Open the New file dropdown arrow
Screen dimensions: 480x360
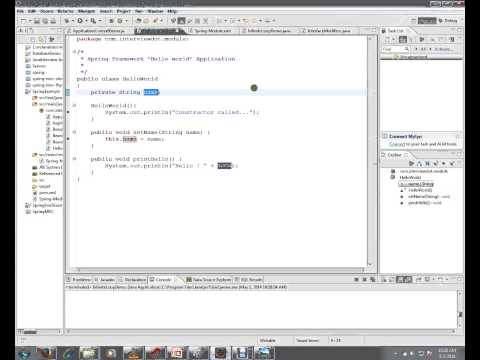(30, 21)
